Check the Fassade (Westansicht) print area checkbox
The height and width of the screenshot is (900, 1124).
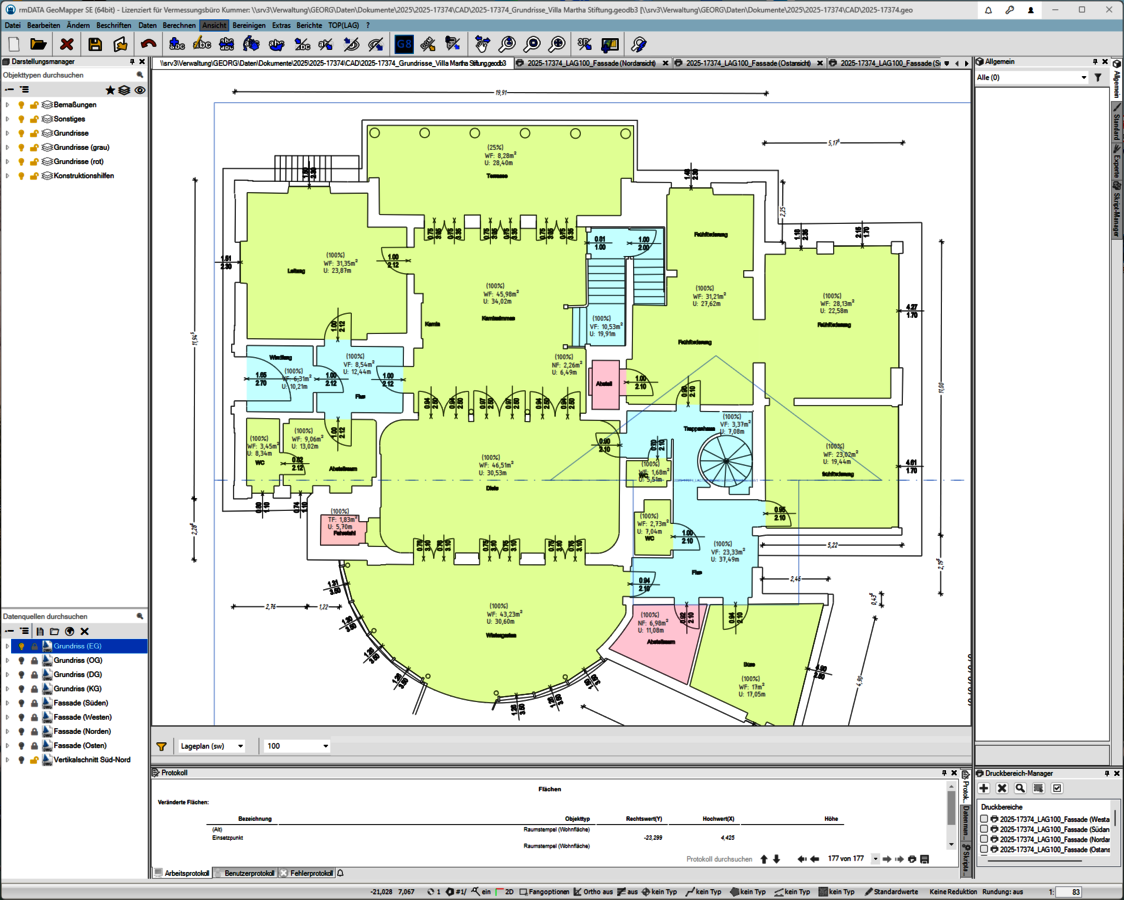click(984, 819)
